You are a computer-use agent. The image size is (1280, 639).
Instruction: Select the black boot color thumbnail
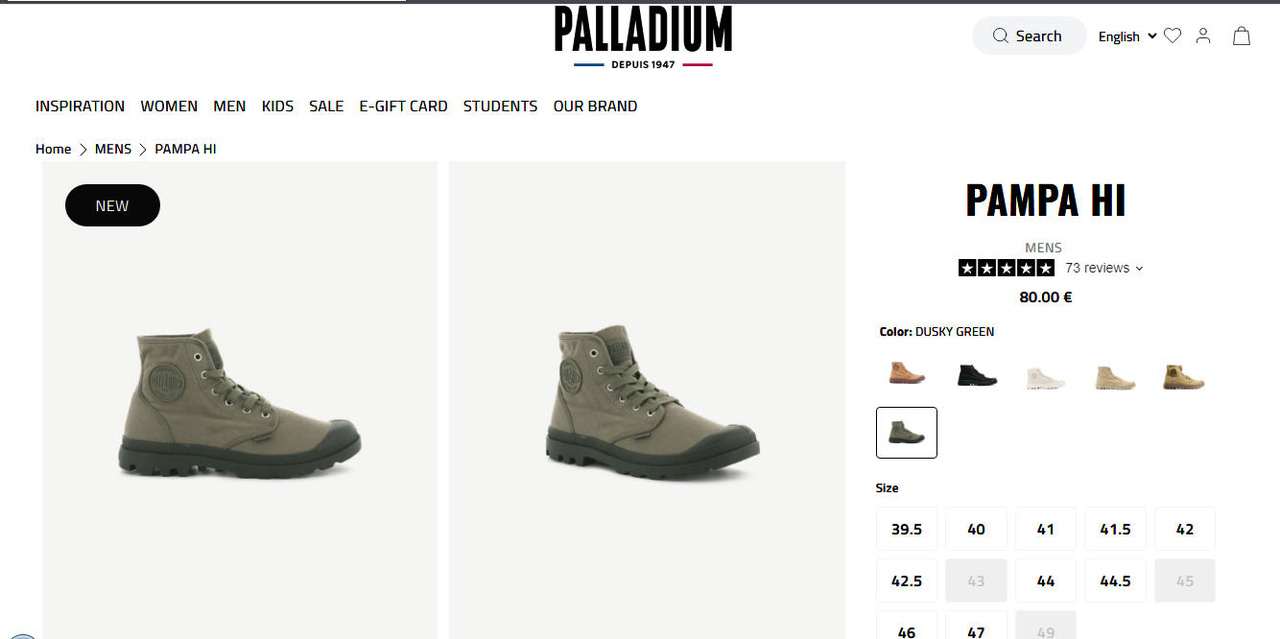coord(977,375)
